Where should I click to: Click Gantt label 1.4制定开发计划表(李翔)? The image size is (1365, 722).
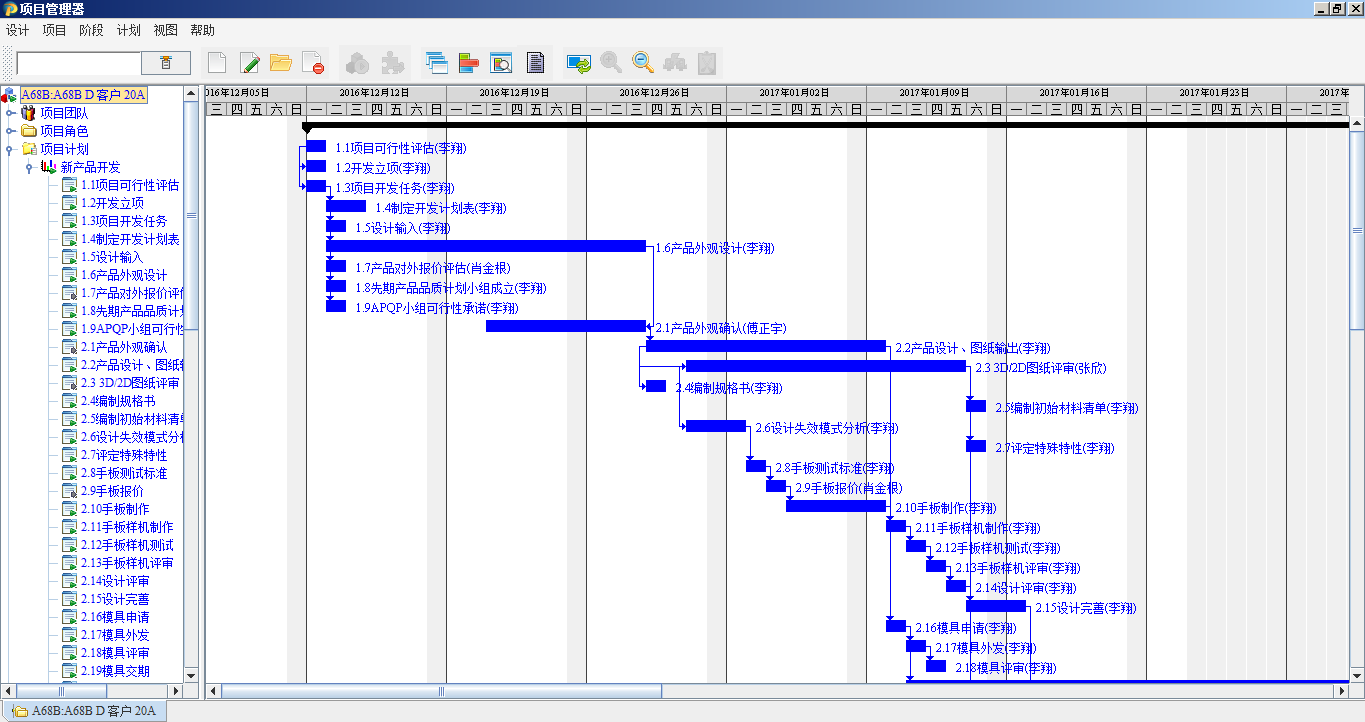pos(441,208)
